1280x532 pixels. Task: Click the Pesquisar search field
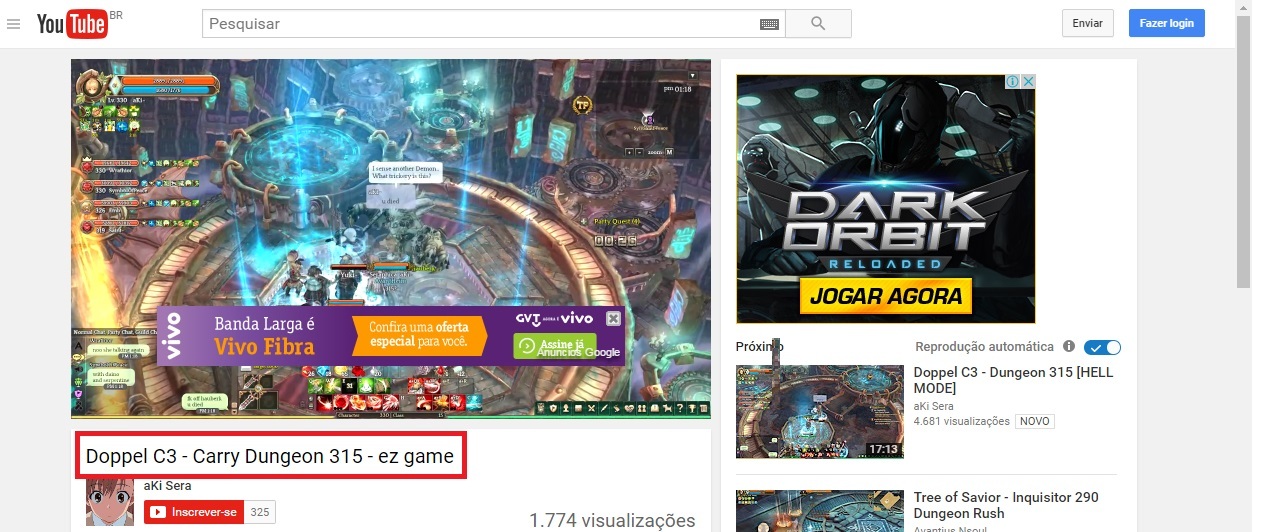pyautogui.click(x=480, y=24)
